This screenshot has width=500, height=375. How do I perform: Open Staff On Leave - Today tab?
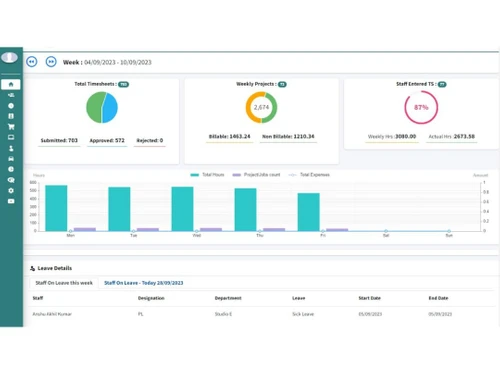tap(144, 283)
